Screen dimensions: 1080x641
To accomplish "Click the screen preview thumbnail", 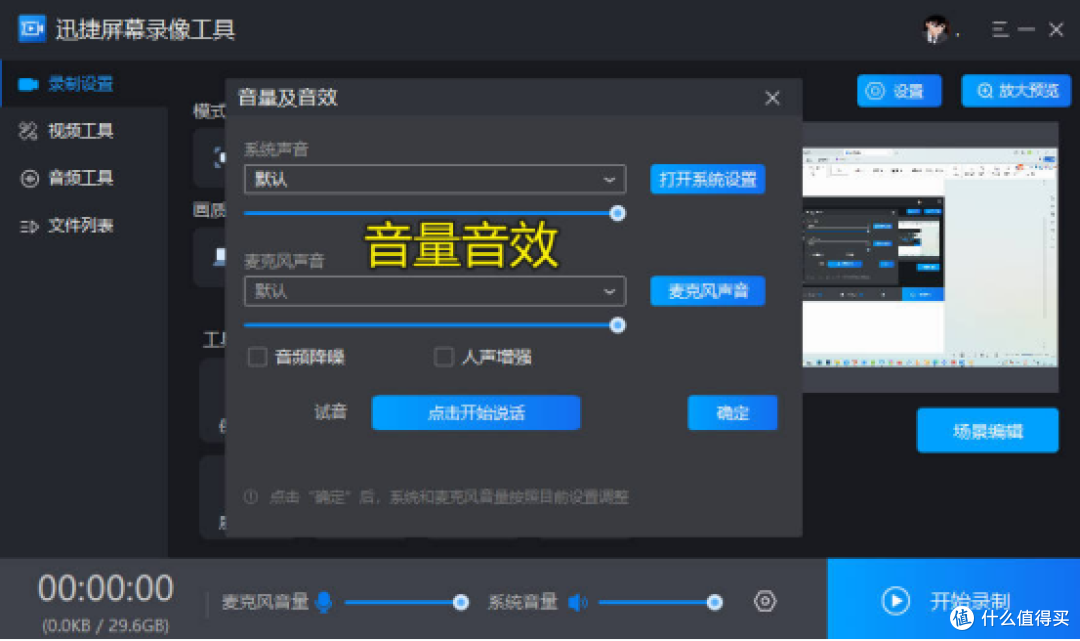I will pos(930,257).
